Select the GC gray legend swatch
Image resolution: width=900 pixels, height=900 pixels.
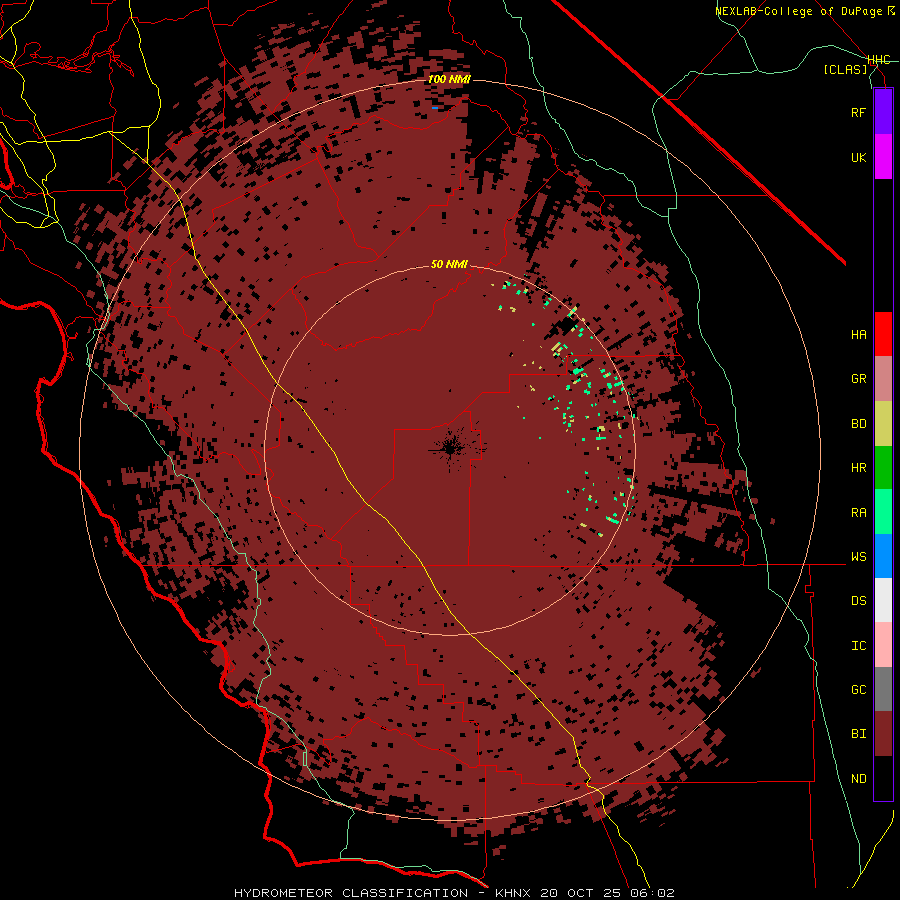(883, 689)
